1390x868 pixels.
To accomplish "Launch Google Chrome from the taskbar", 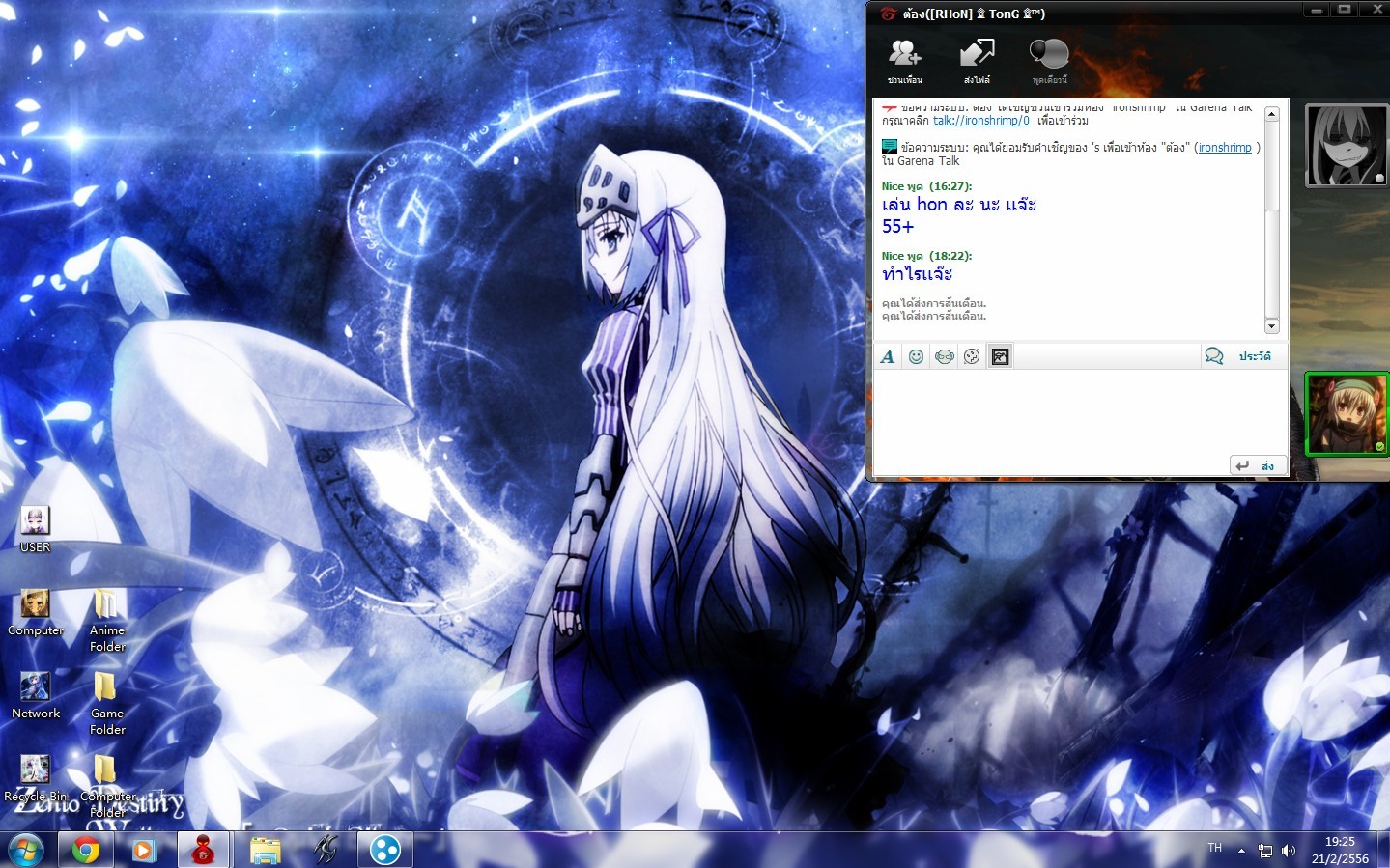I will (85, 851).
